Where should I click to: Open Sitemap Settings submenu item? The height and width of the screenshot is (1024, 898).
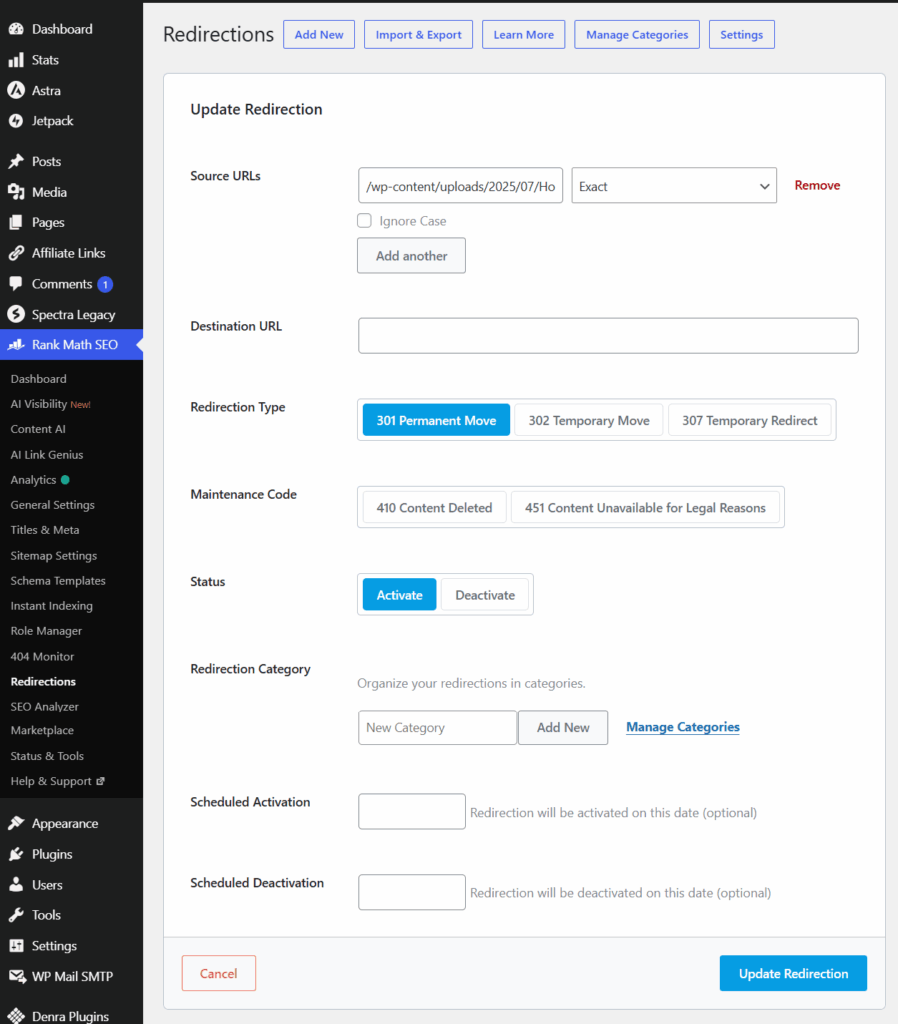(x=54, y=556)
